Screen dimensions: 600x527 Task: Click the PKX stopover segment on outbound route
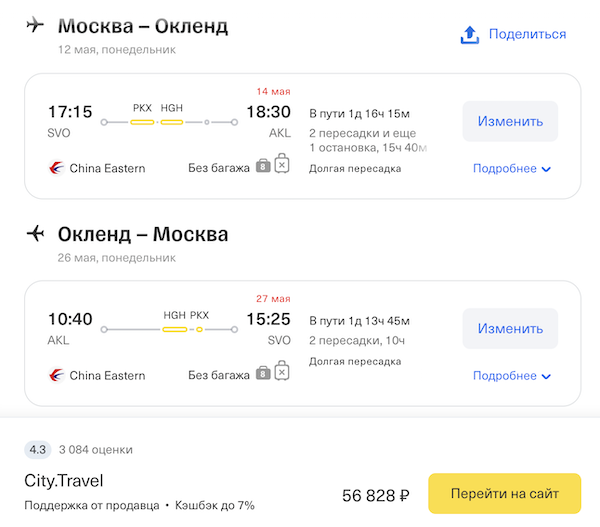point(142,122)
